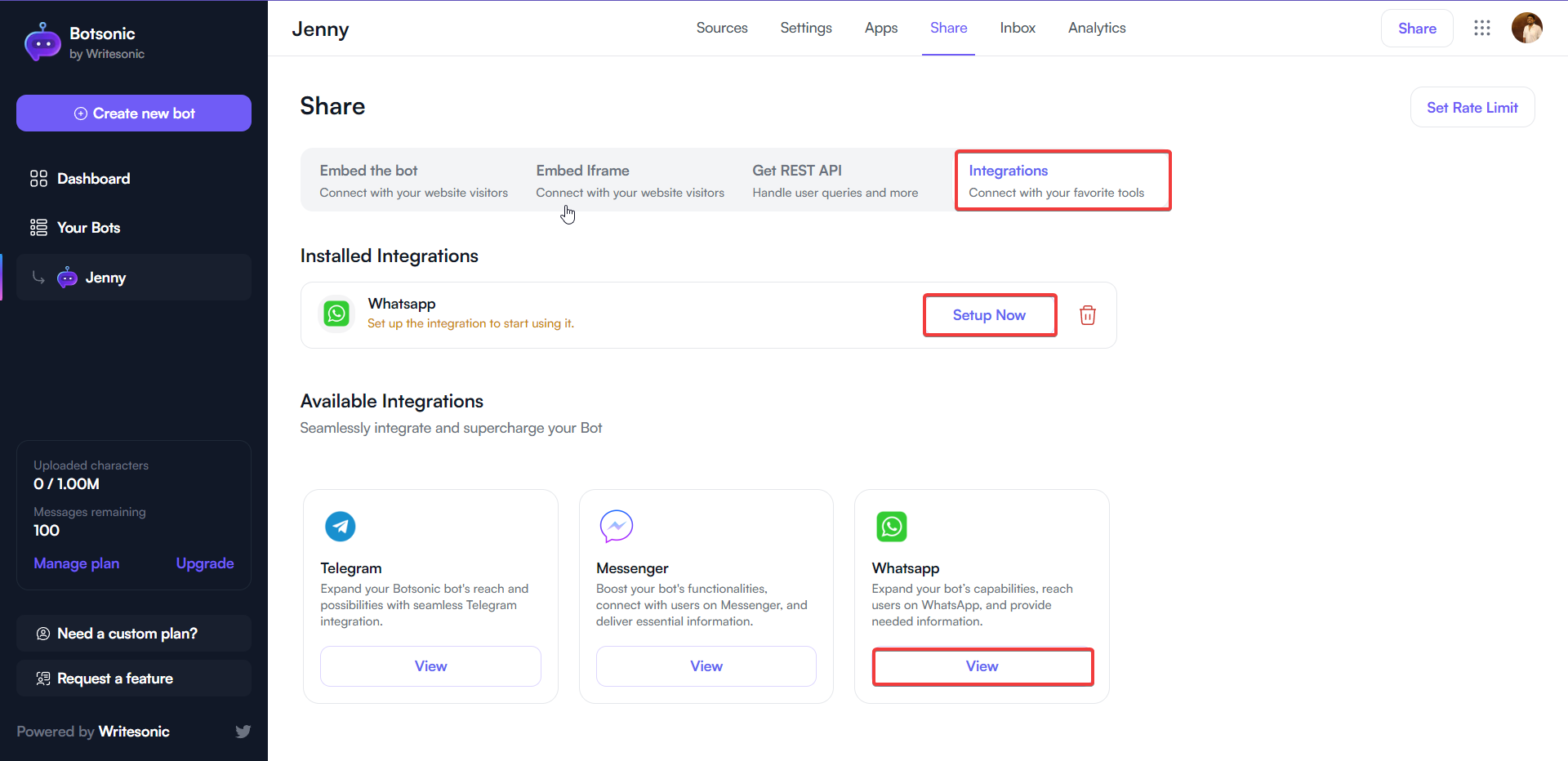The width and height of the screenshot is (1568, 761).
Task: Open the Telegram integration icon
Action: 340,527
